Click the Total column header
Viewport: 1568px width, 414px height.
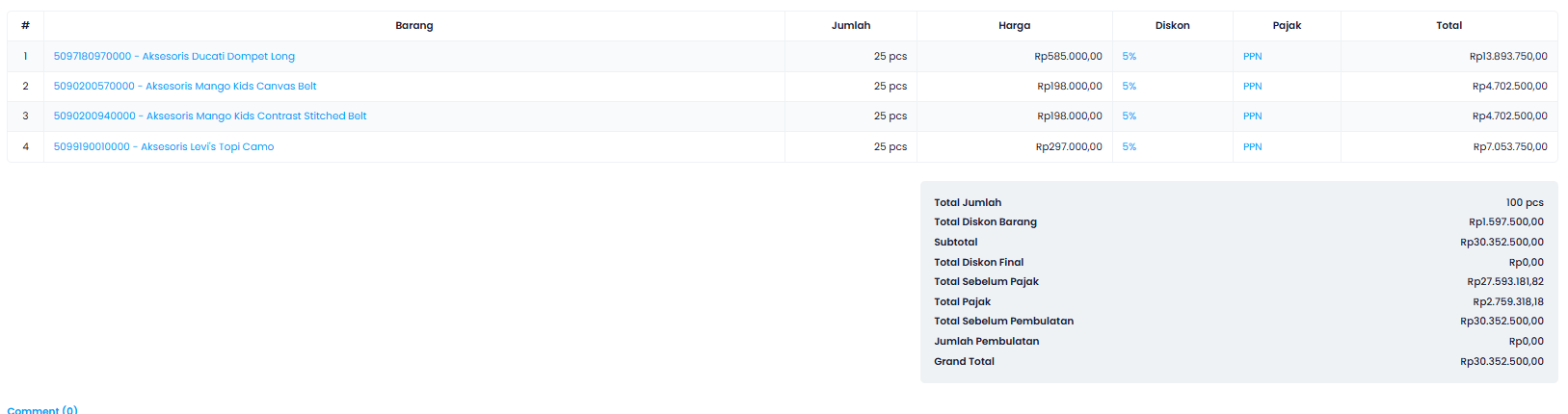click(x=1448, y=26)
